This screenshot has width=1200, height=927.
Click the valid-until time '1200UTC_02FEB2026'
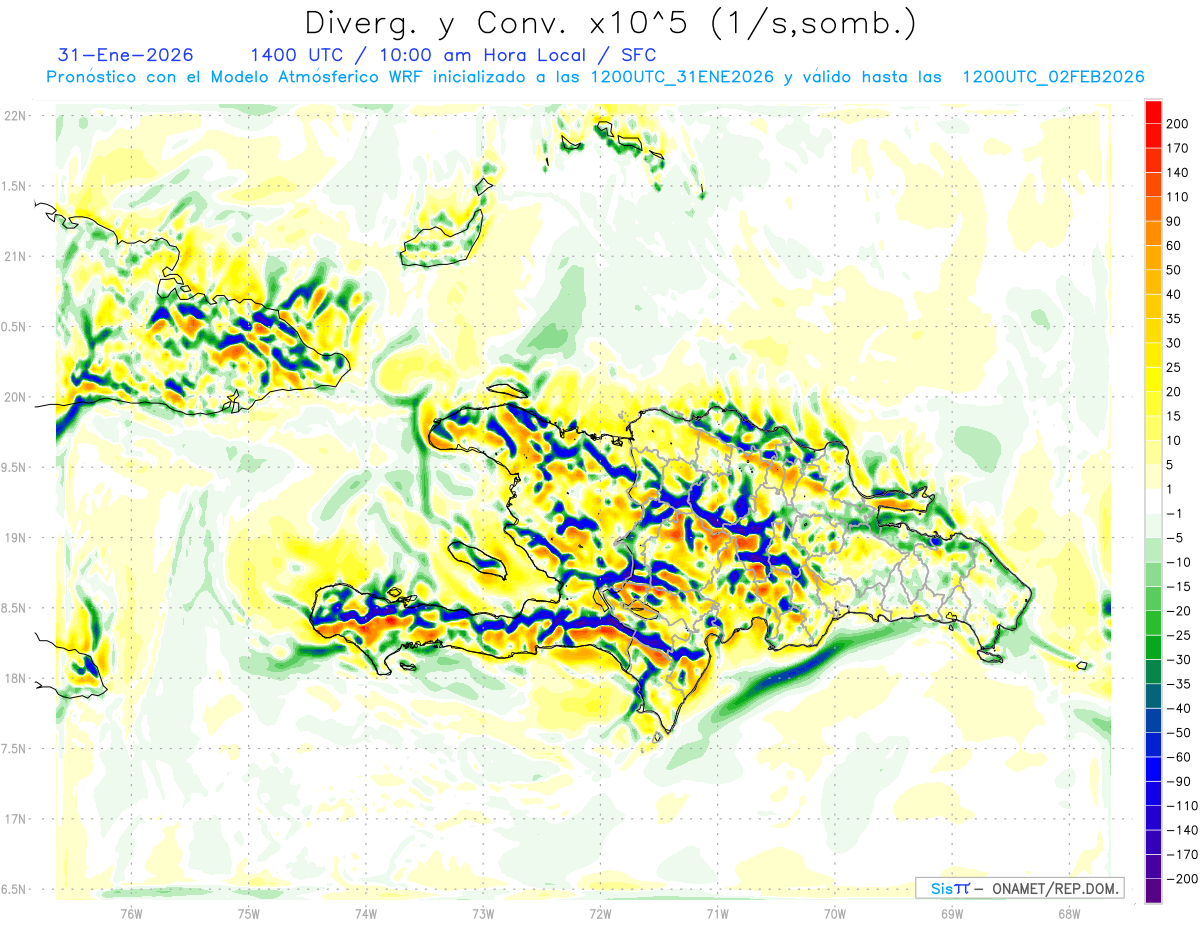tap(1053, 76)
